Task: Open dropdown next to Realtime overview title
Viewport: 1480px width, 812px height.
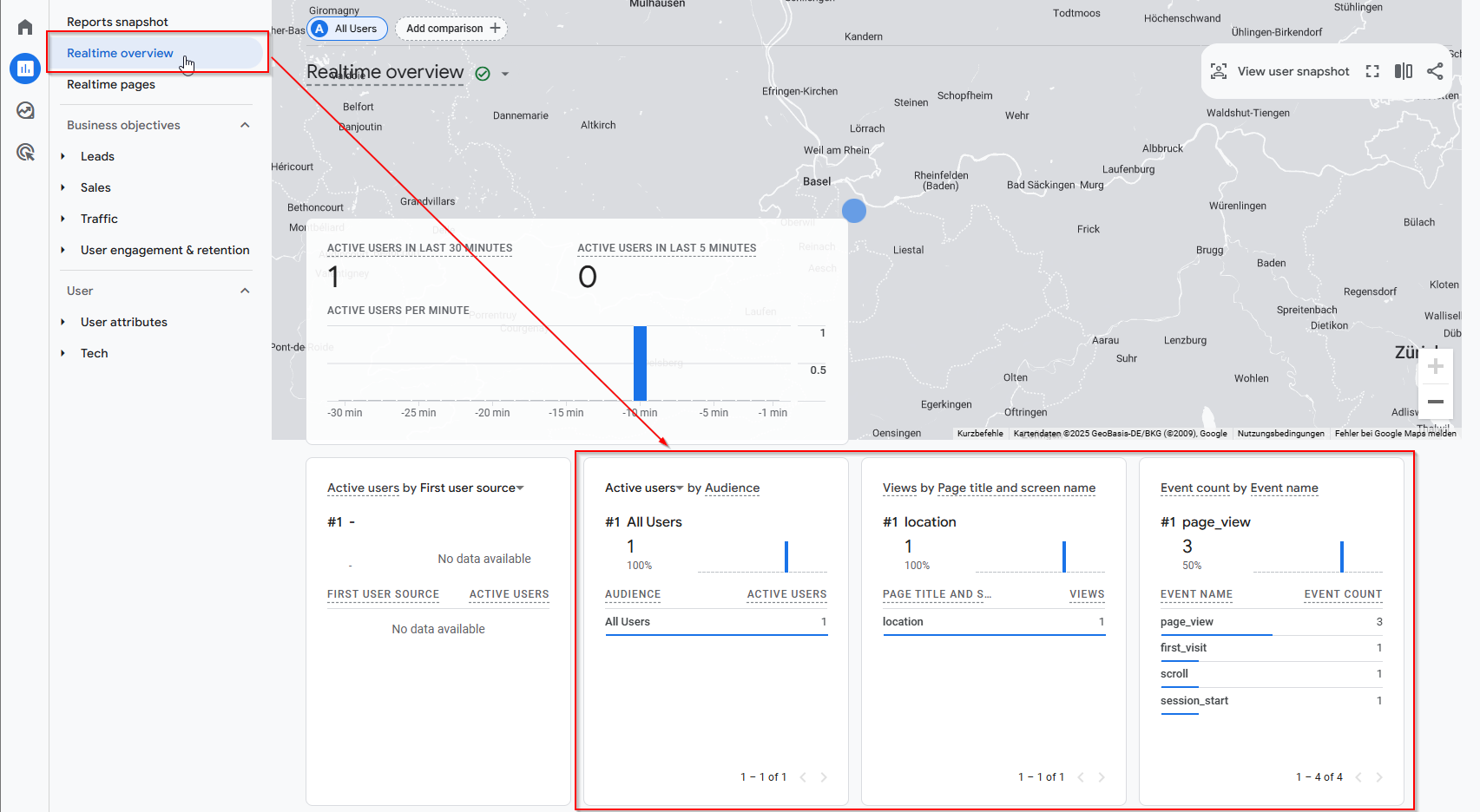Action: pos(505,74)
